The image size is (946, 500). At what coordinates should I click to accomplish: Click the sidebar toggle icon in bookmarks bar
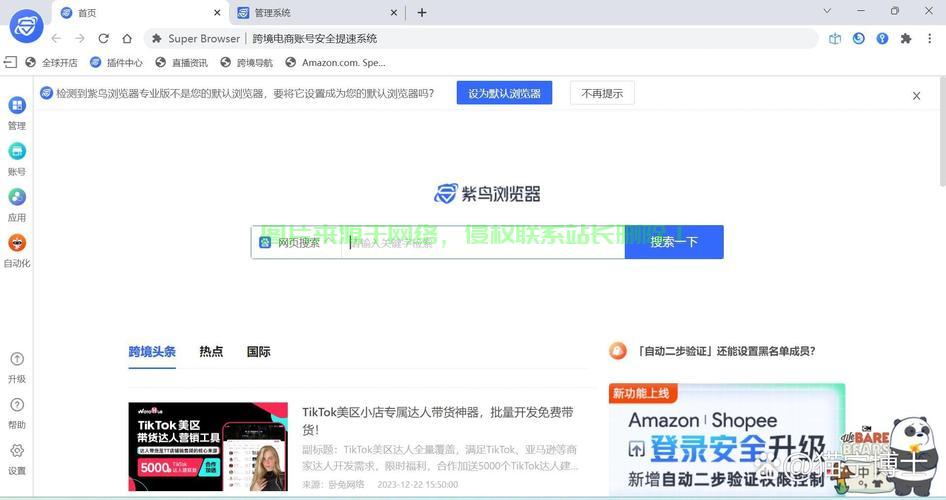tap(10, 62)
